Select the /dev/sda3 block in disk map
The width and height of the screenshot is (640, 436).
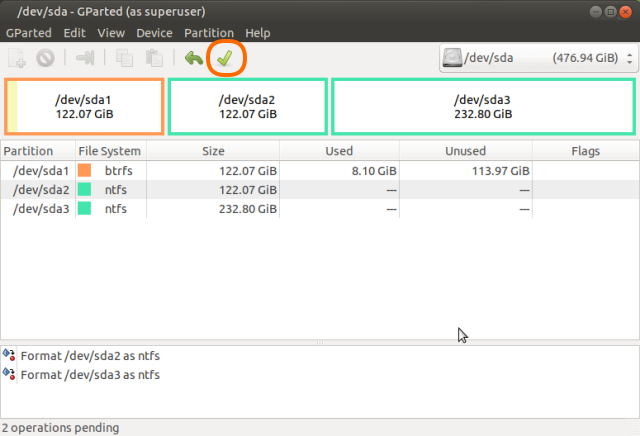pyautogui.click(x=482, y=106)
